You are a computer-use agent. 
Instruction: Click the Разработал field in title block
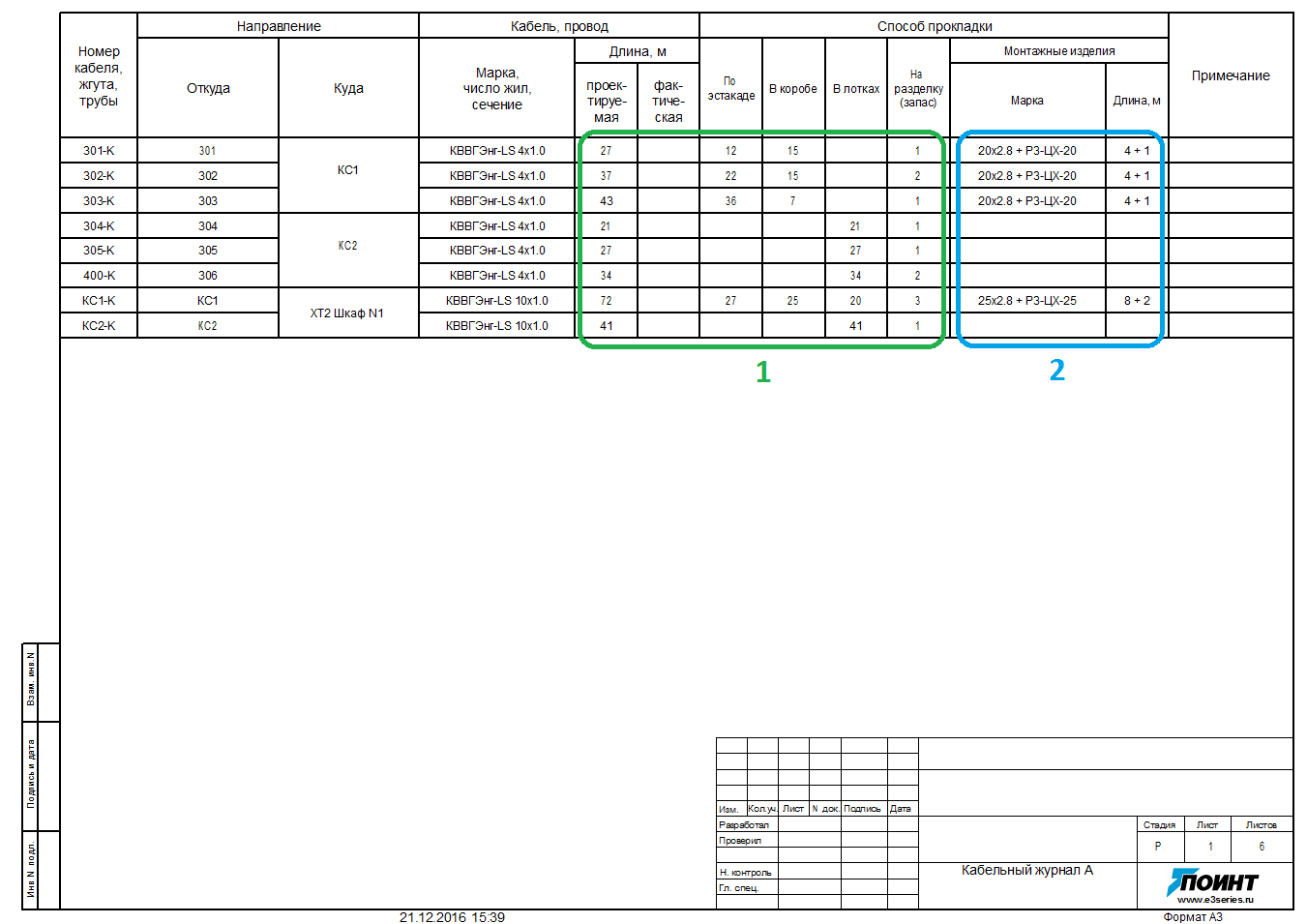[744, 825]
